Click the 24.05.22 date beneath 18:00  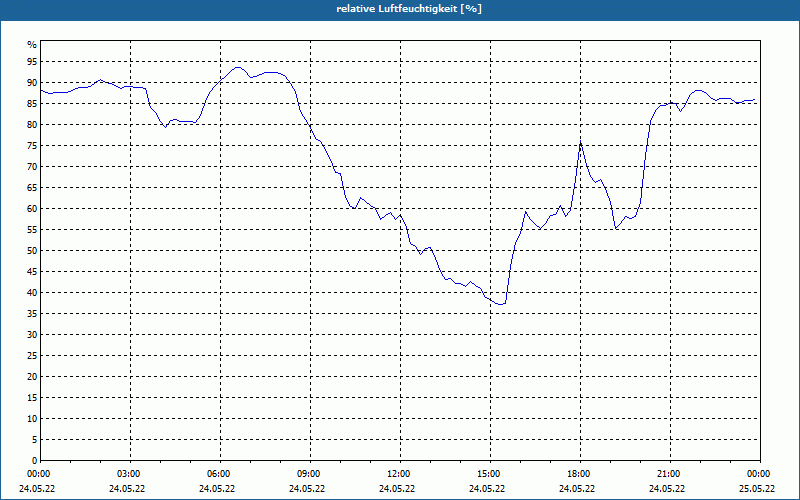click(577, 489)
